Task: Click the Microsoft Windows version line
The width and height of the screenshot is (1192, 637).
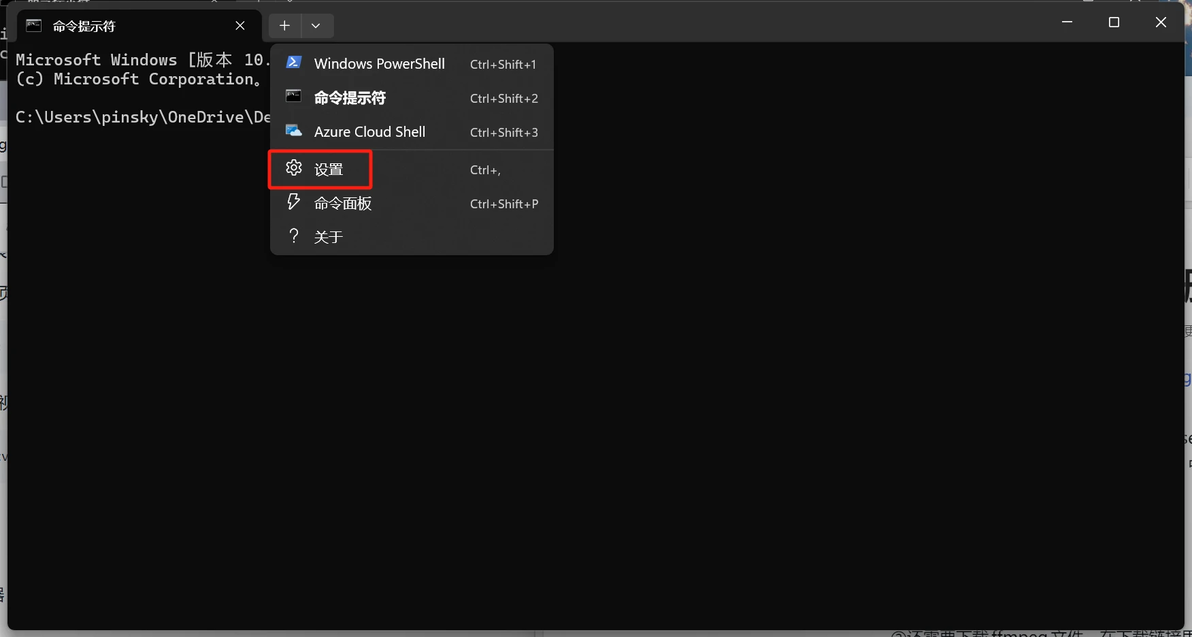Action: tap(142, 60)
